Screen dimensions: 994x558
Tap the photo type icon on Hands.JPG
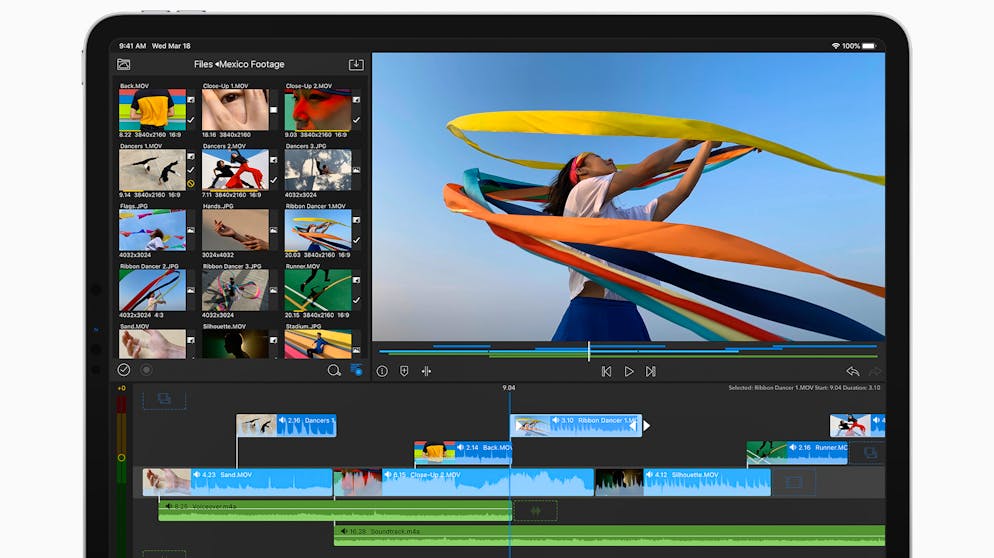[273, 230]
